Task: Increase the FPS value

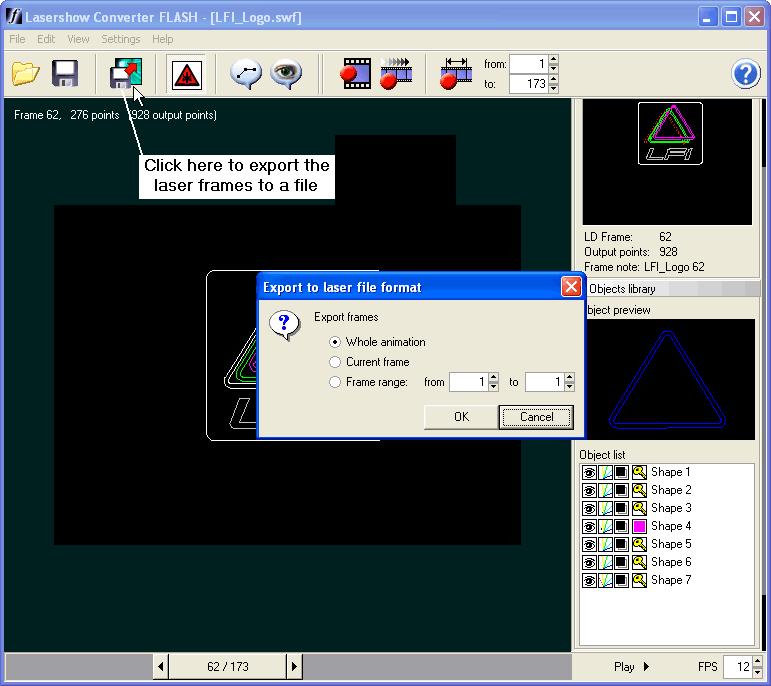Action: tap(757, 661)
